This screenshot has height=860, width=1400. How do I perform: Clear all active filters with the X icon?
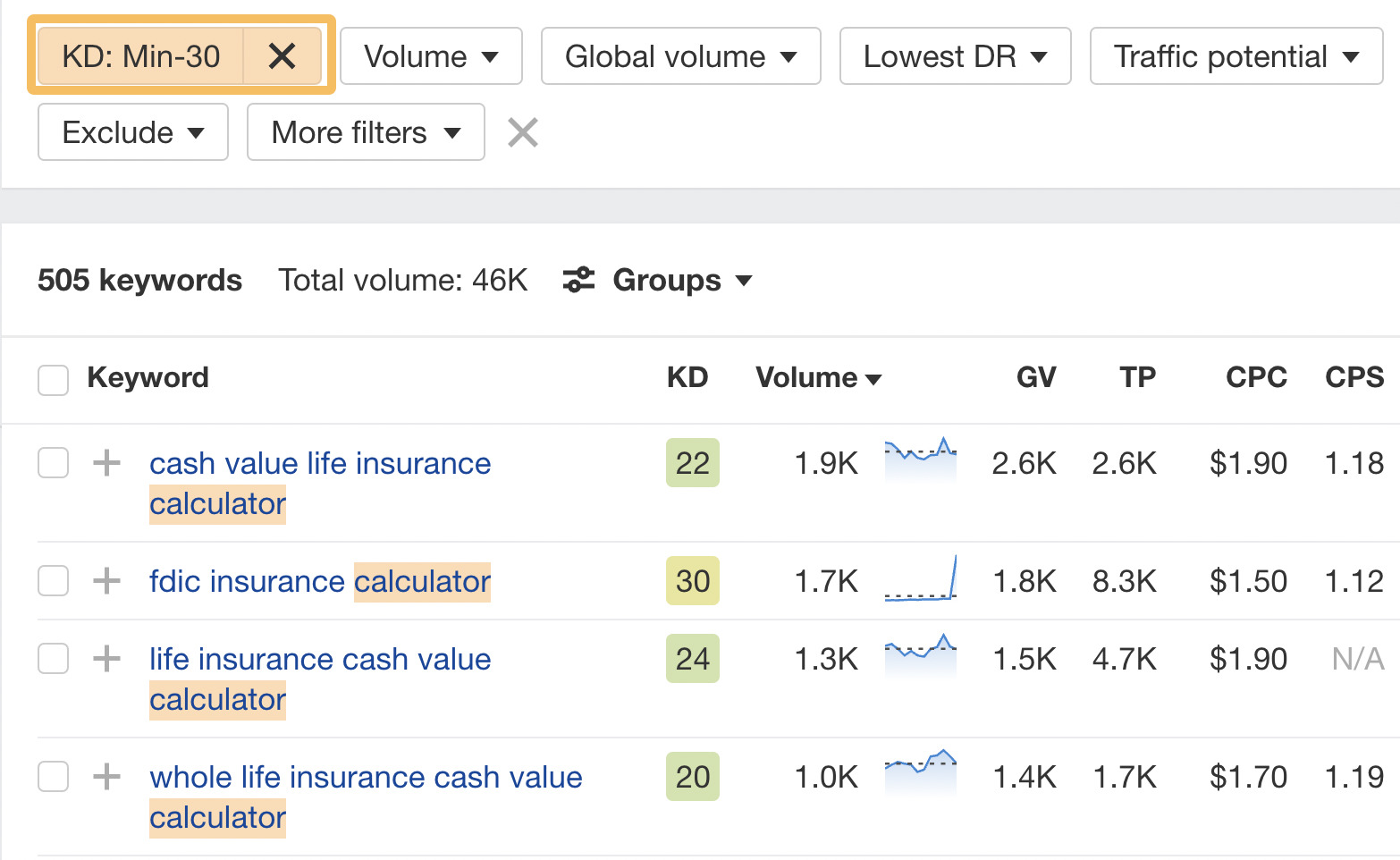522,132
